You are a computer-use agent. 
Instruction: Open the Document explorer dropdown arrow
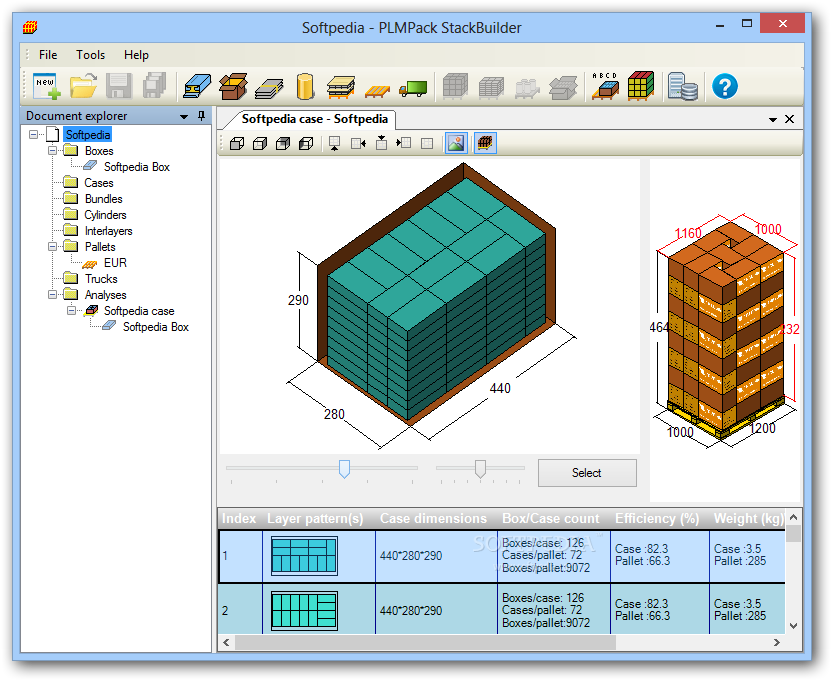[184, 116]
